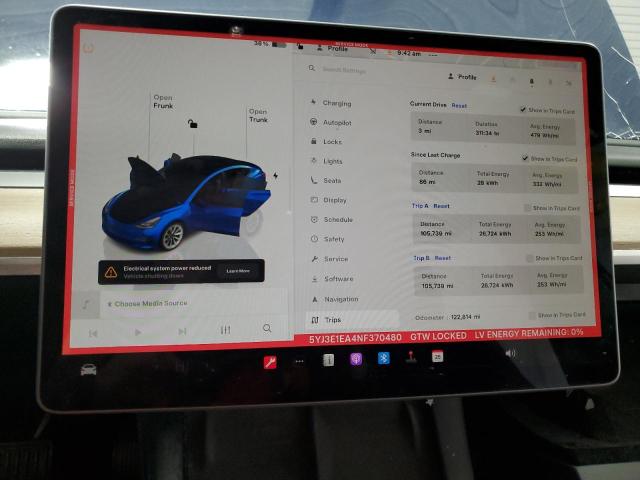The image size is (640, 480).
Task: Click the previous track media button
Action: point(93,333)
